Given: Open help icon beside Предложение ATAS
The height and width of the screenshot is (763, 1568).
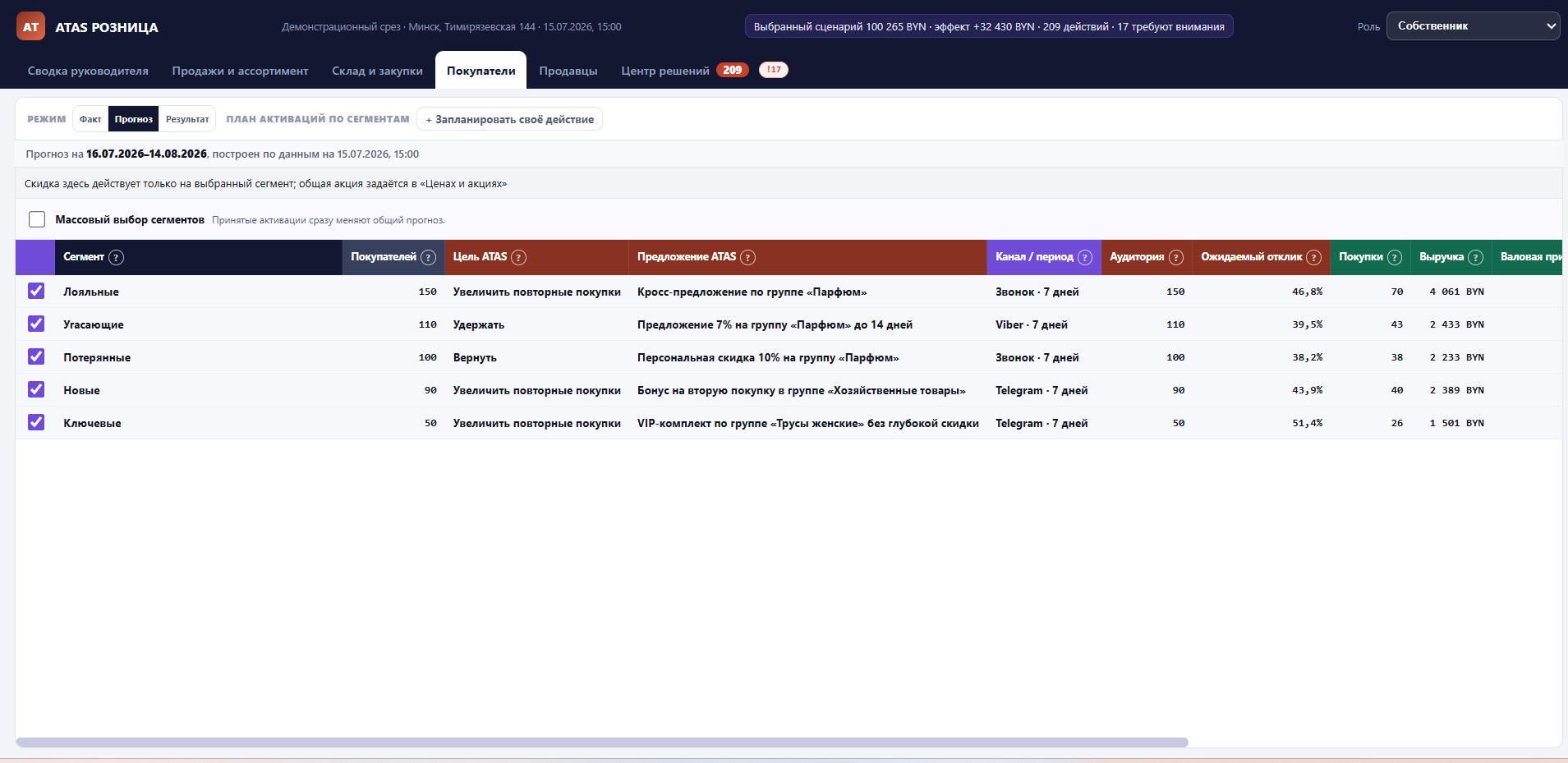Looking at the screenshot, I should [x=747, y=257].
